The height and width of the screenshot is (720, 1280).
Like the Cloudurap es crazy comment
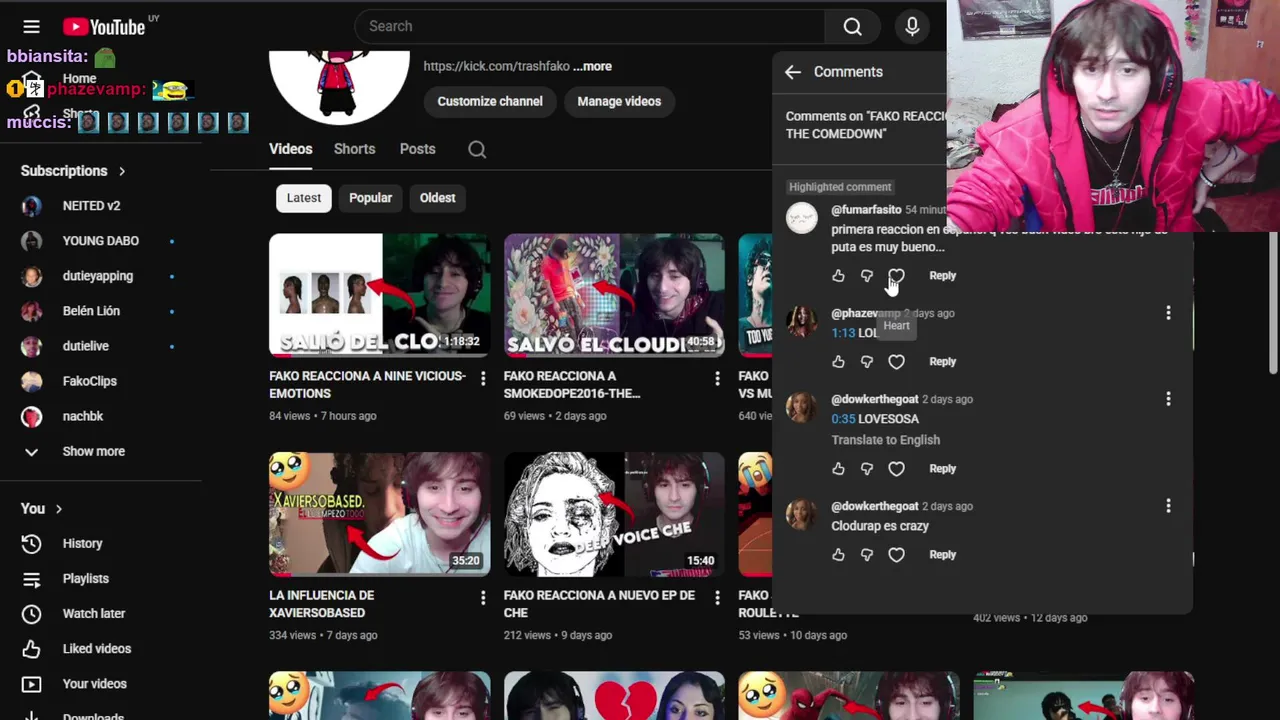(x=838, y=555)
